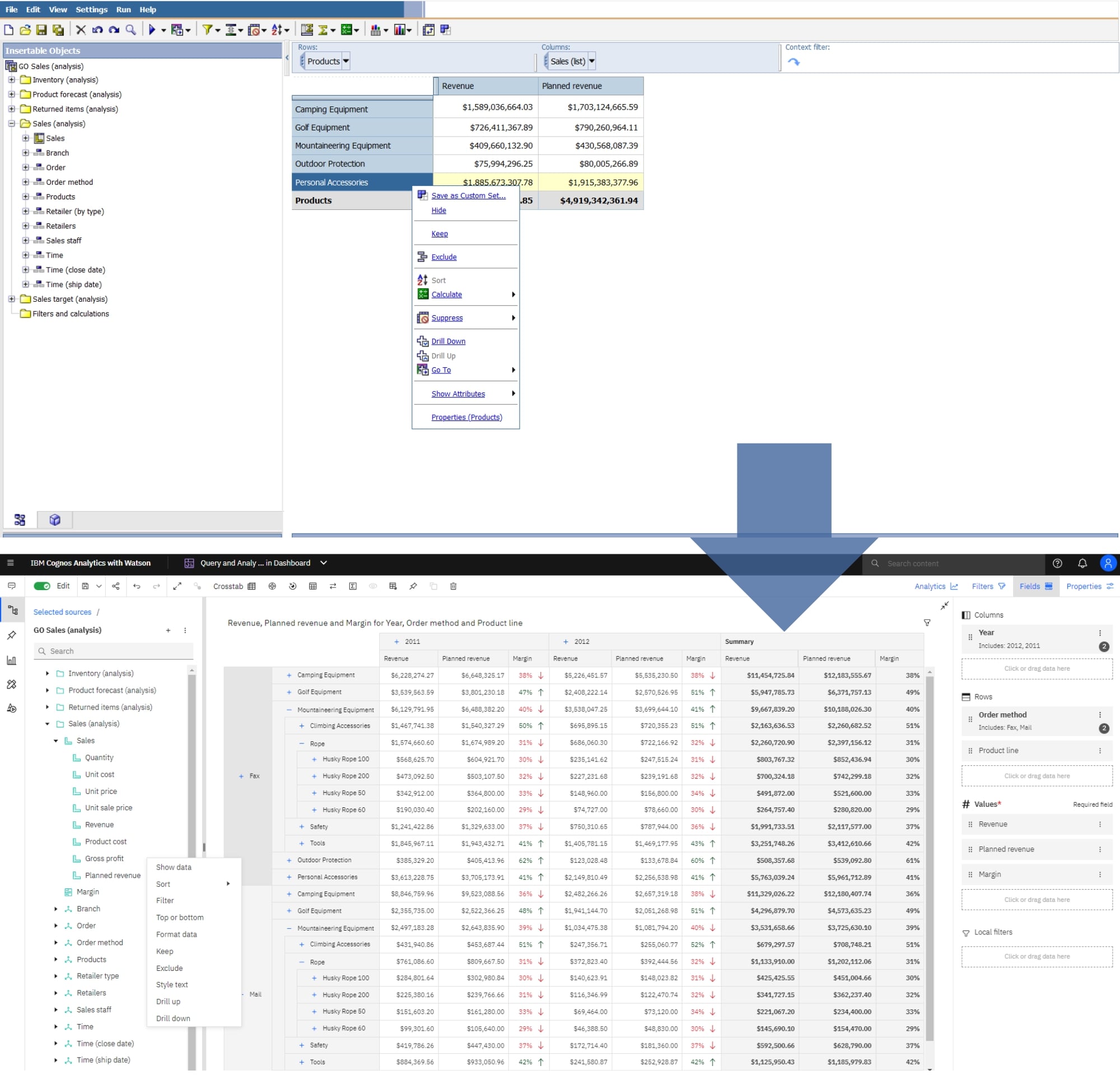Click the share icon in dashboard toolbar

[116, 586]
